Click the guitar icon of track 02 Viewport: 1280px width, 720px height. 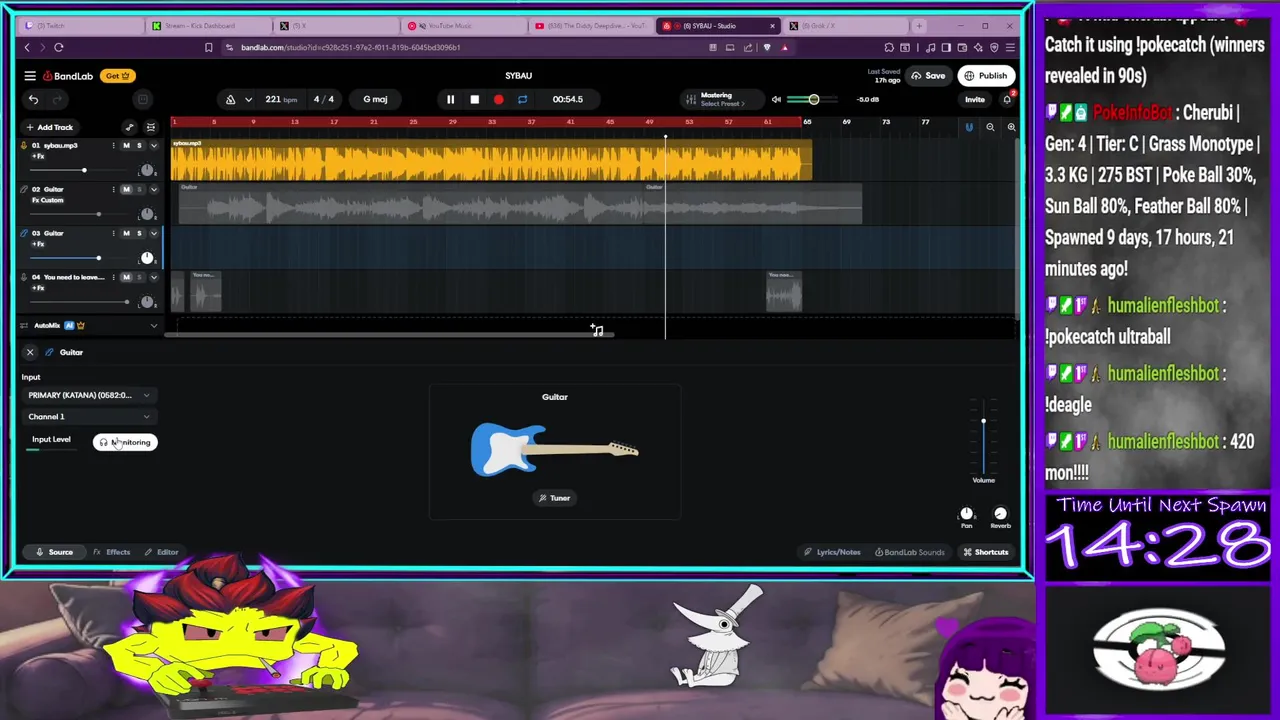[24, 190]
